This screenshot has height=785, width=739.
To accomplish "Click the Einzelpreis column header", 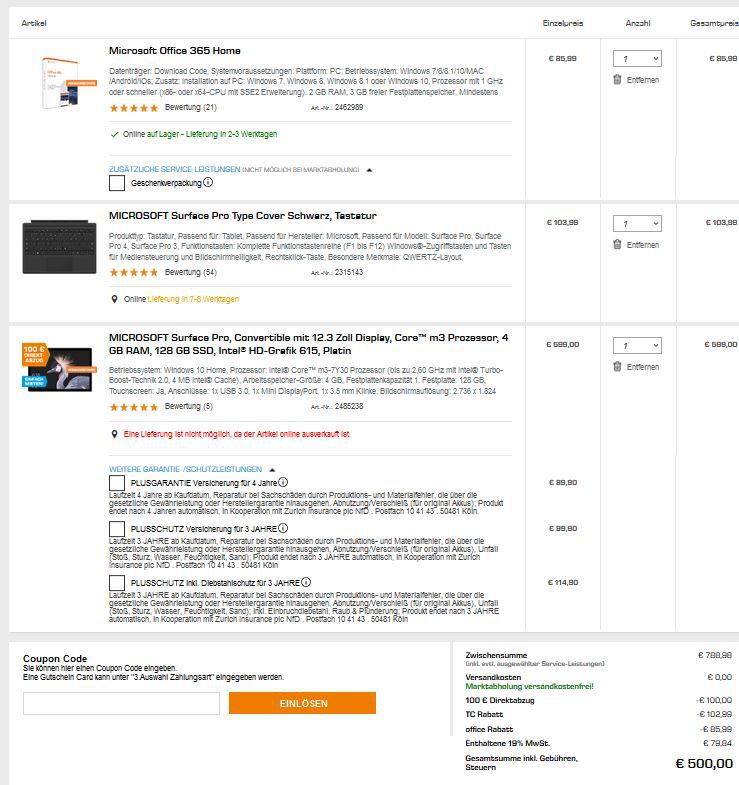I will pyautogui.click(x=563, y=23).
